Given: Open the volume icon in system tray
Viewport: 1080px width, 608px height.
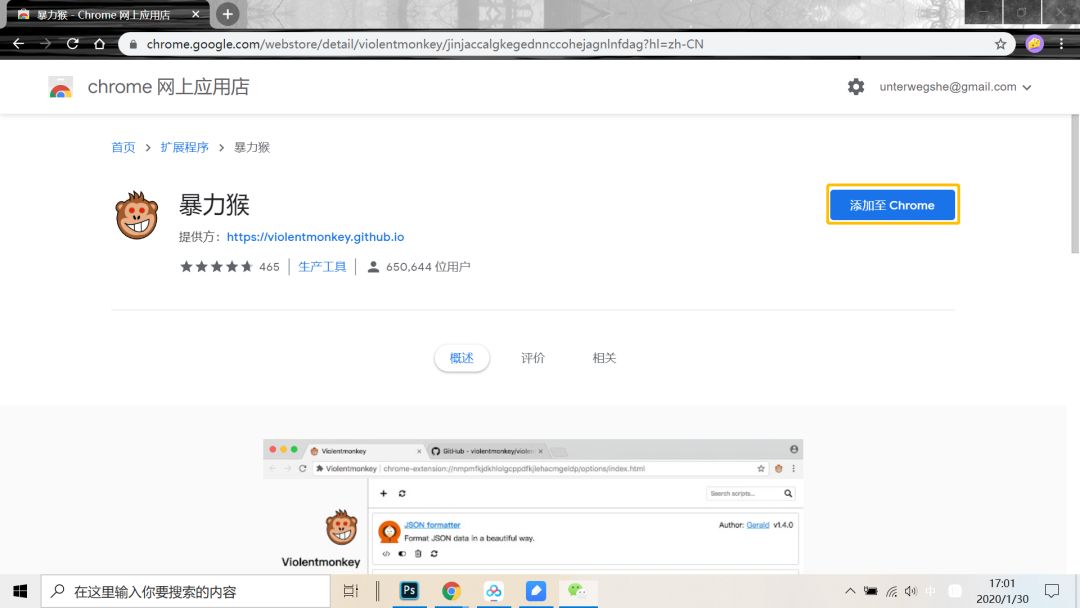Looking at the screenshot, I should 910,591.
